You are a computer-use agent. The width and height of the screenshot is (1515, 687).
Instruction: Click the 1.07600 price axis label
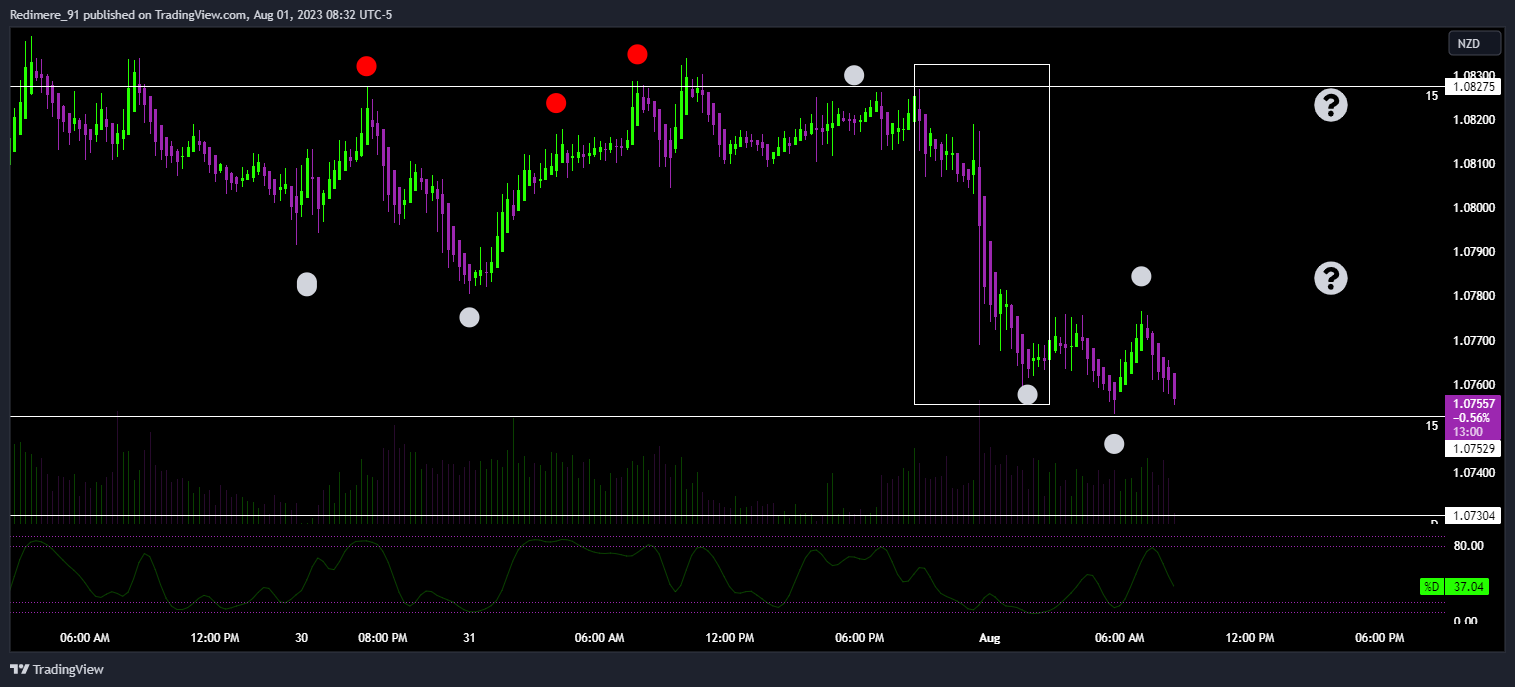(1473, 385)
